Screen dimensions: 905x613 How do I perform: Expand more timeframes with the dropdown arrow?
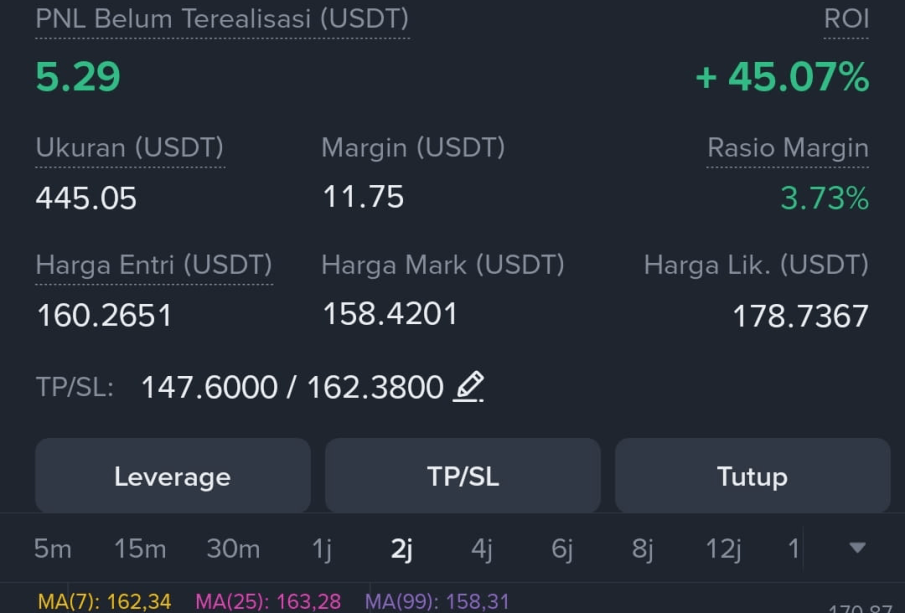[x=857, y=547]
